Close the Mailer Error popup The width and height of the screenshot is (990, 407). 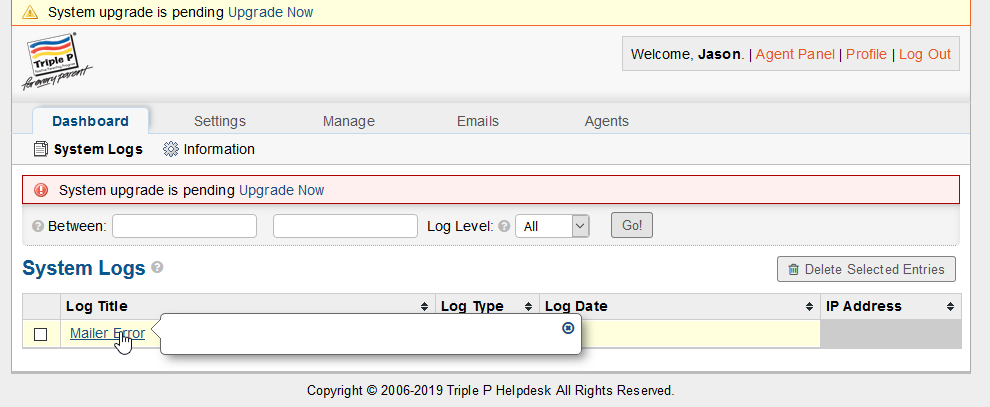tap(568, 327)
